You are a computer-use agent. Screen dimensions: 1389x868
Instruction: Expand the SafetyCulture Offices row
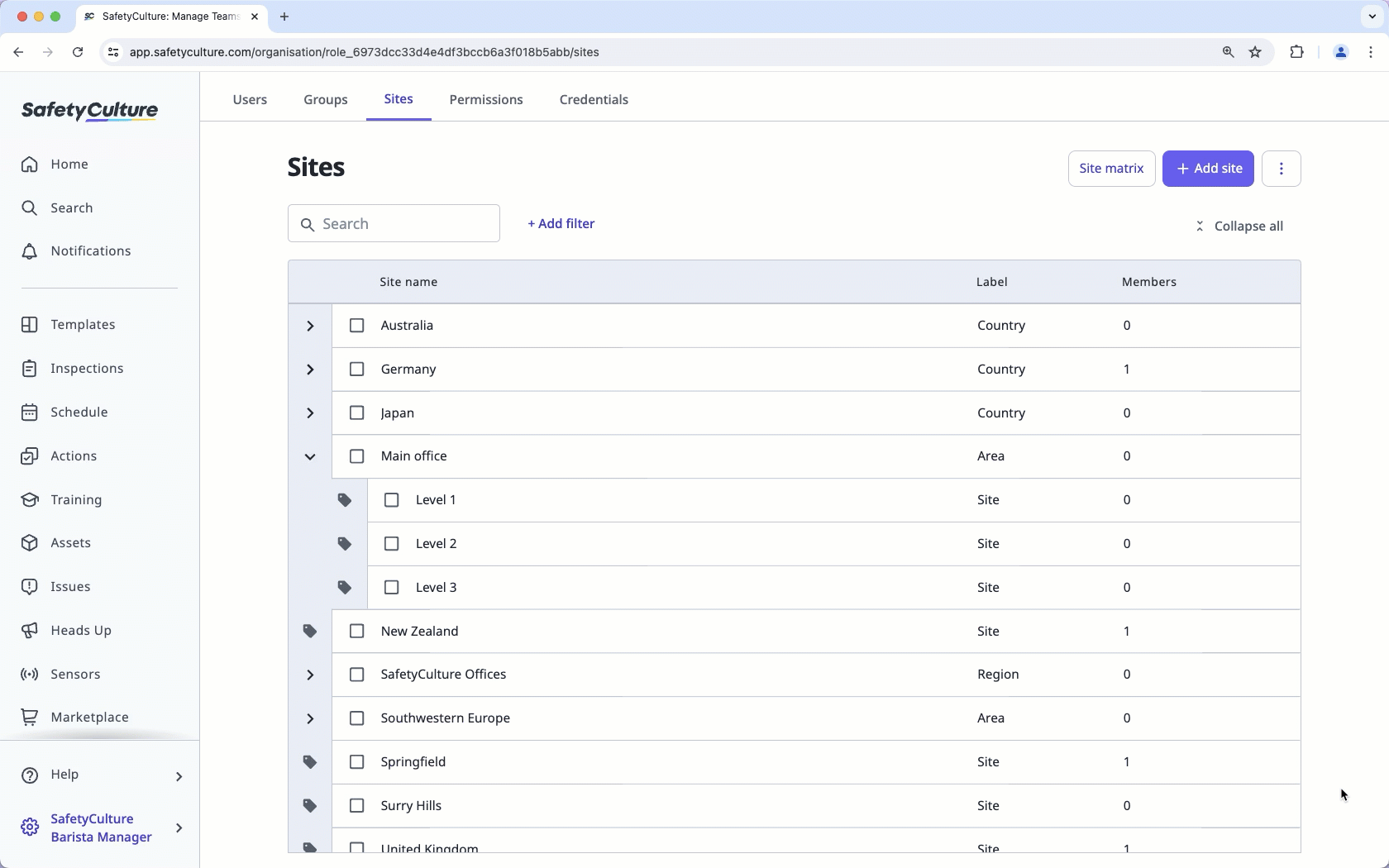pyautogui.click(x=310, y=675)
